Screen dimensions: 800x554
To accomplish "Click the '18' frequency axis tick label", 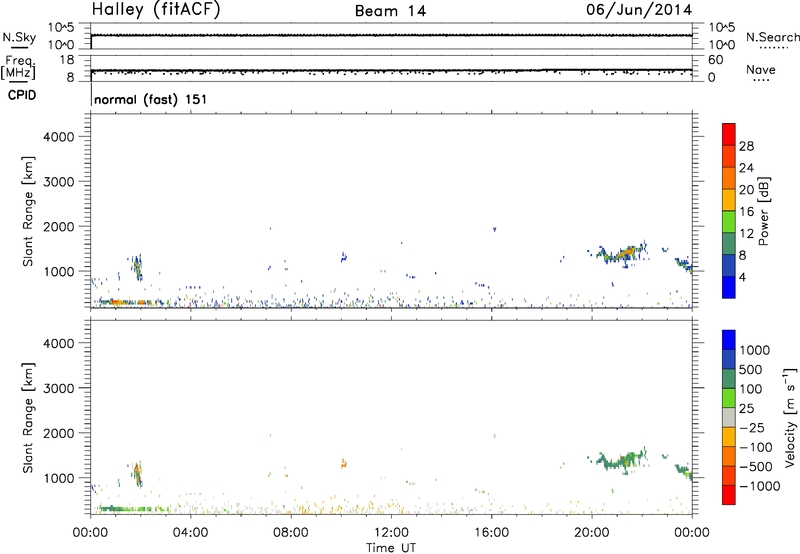I will 67,60.
